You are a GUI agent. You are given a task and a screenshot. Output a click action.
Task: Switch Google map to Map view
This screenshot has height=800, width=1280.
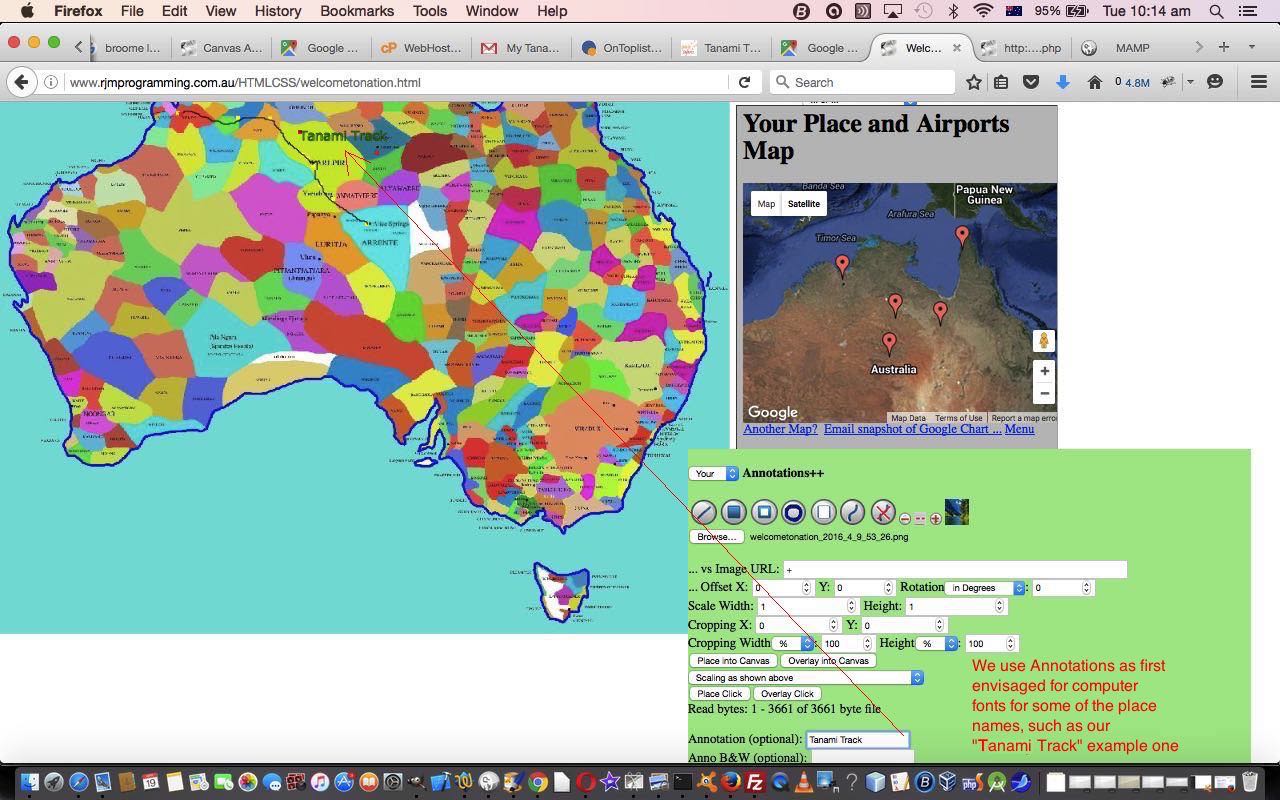pyautogui.click(x=765, y=204)
